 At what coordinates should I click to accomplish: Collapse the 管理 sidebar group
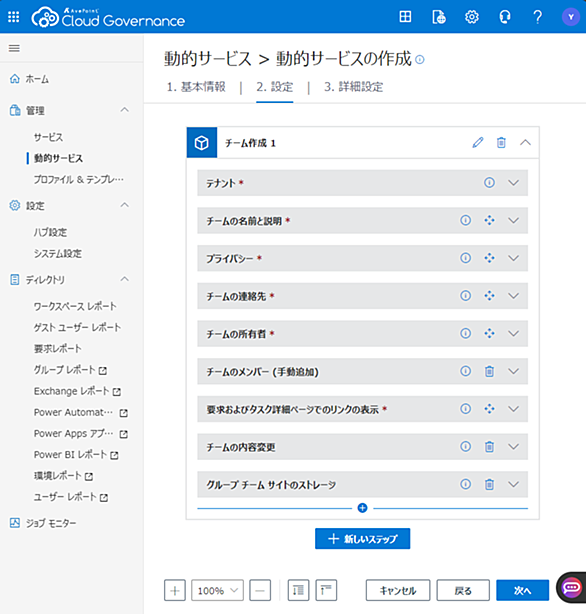point(125,110)
